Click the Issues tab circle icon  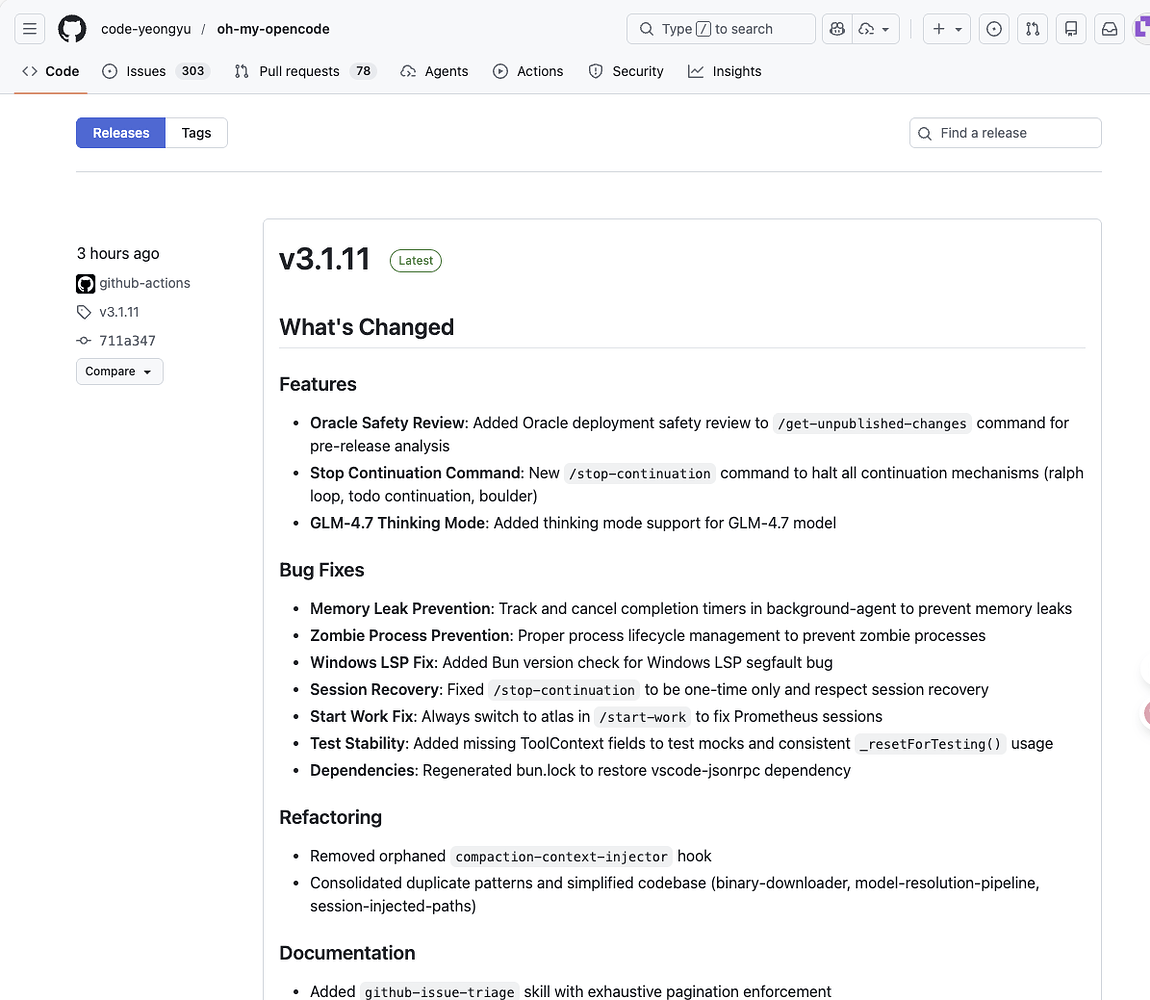click(109, 71)
